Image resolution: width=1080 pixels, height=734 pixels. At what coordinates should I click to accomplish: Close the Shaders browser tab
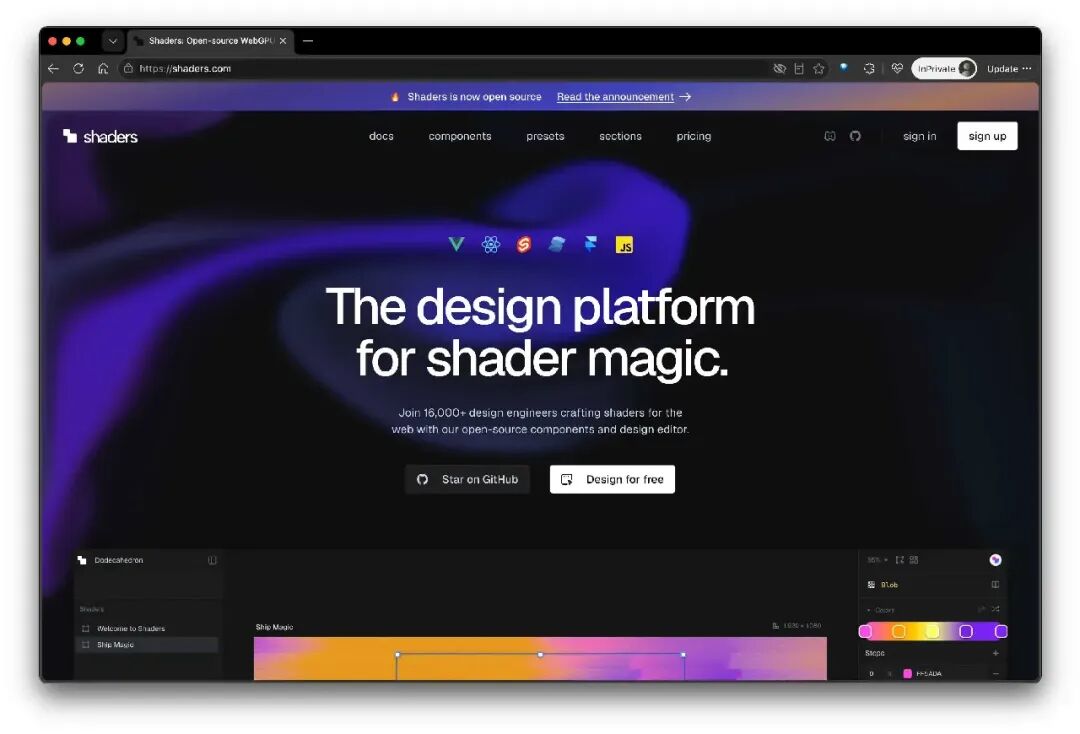282,41
